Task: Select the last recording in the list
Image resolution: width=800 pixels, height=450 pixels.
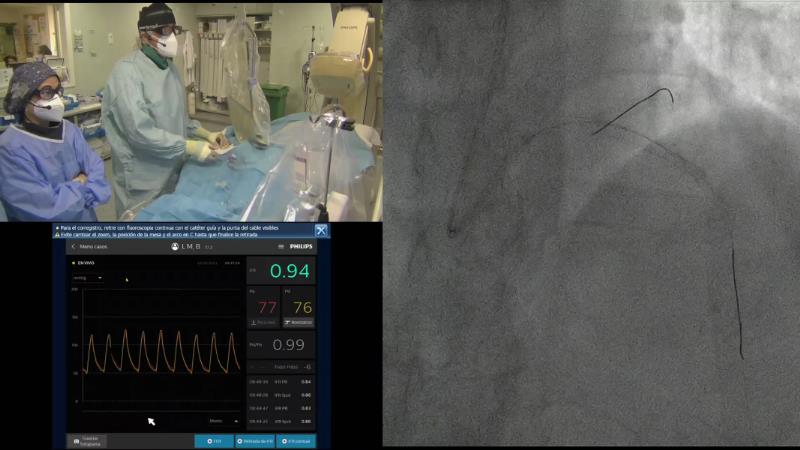Action: pos(280,421)
